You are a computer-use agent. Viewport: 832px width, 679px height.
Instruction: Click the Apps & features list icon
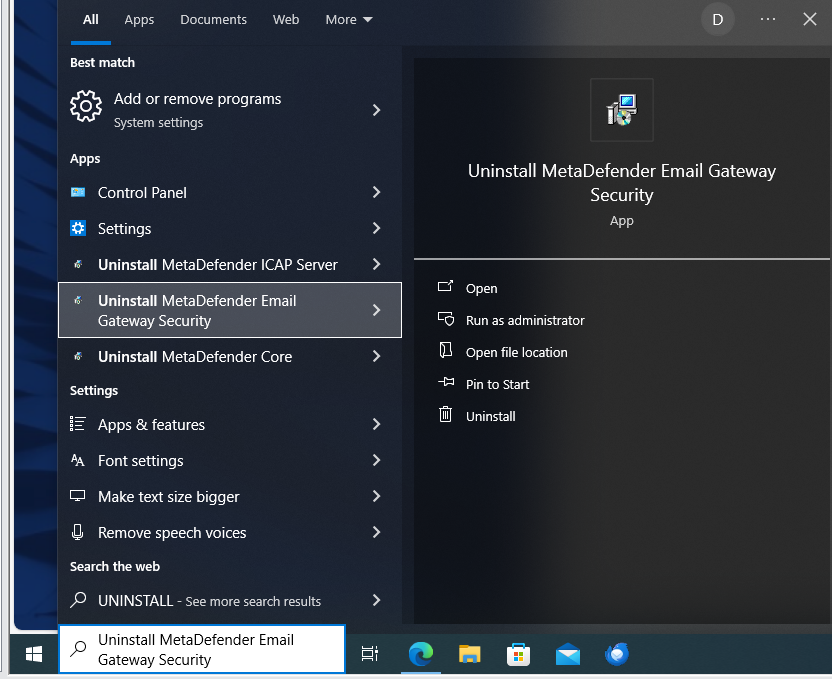(x=77, y=424)
